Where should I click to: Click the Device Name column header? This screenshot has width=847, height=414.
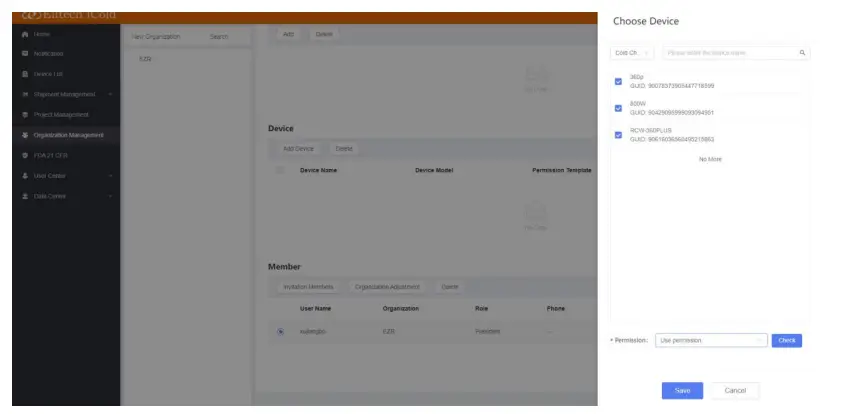pyautogui.click(x=318, y=170)
